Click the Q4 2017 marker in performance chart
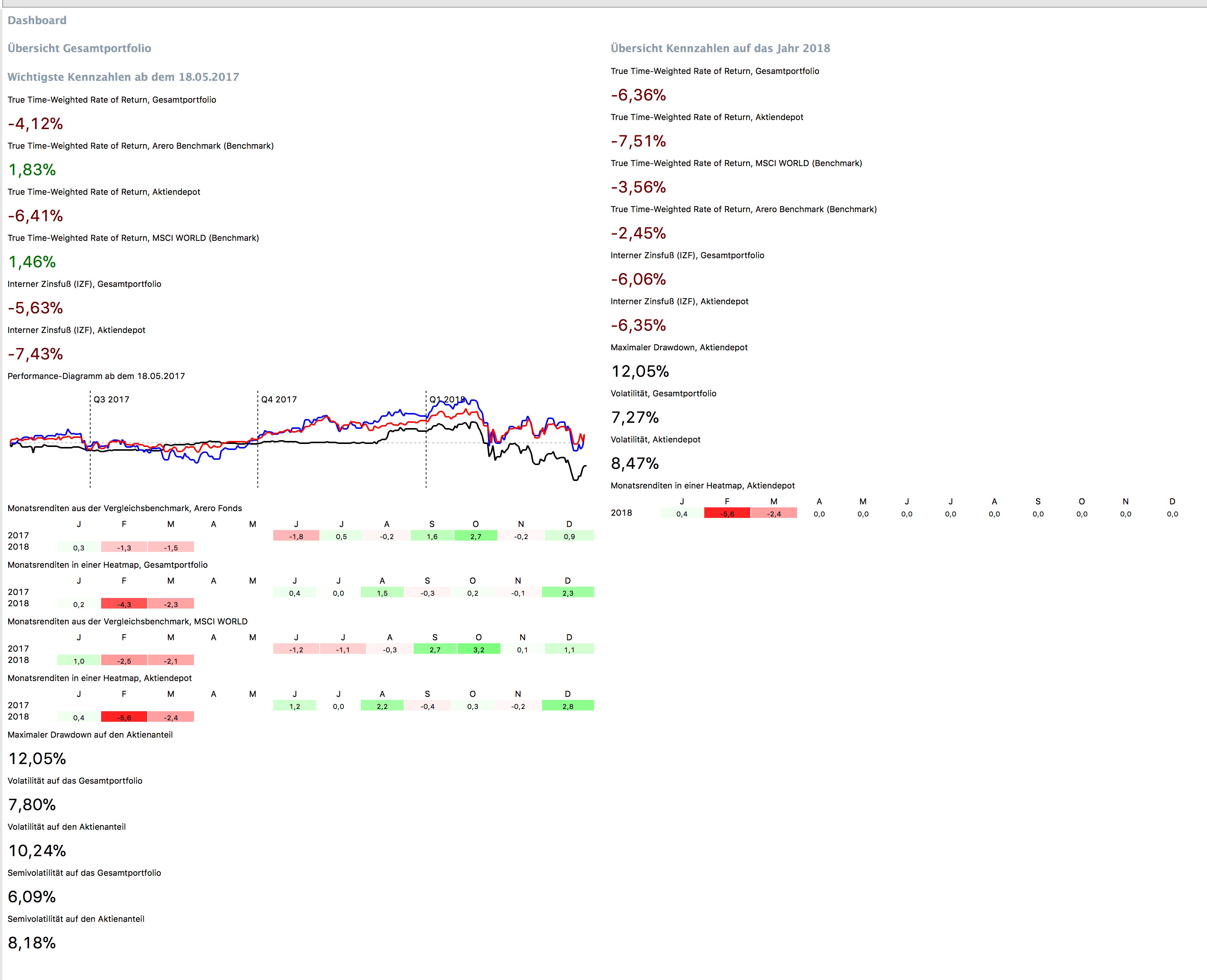 click(279, 399)
